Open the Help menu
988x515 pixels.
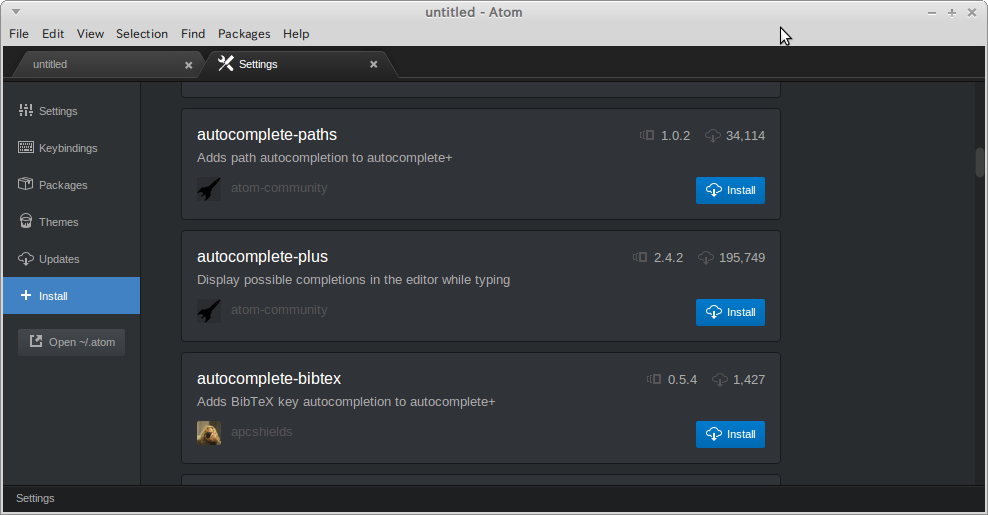point(296,34)
